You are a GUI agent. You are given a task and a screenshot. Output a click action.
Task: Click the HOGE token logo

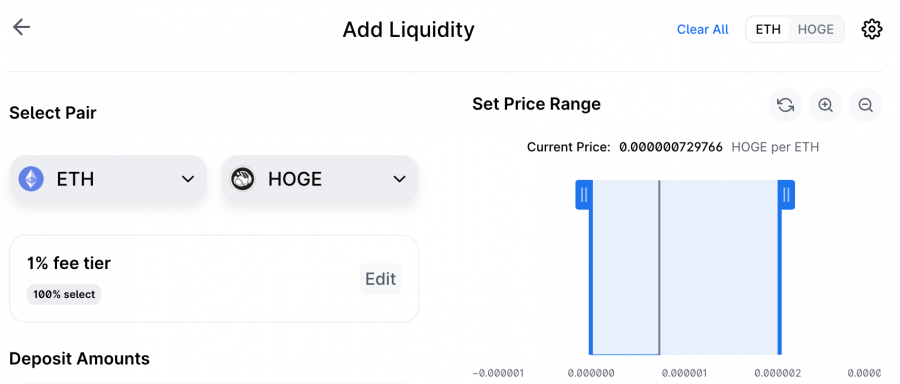pos(243,179)
